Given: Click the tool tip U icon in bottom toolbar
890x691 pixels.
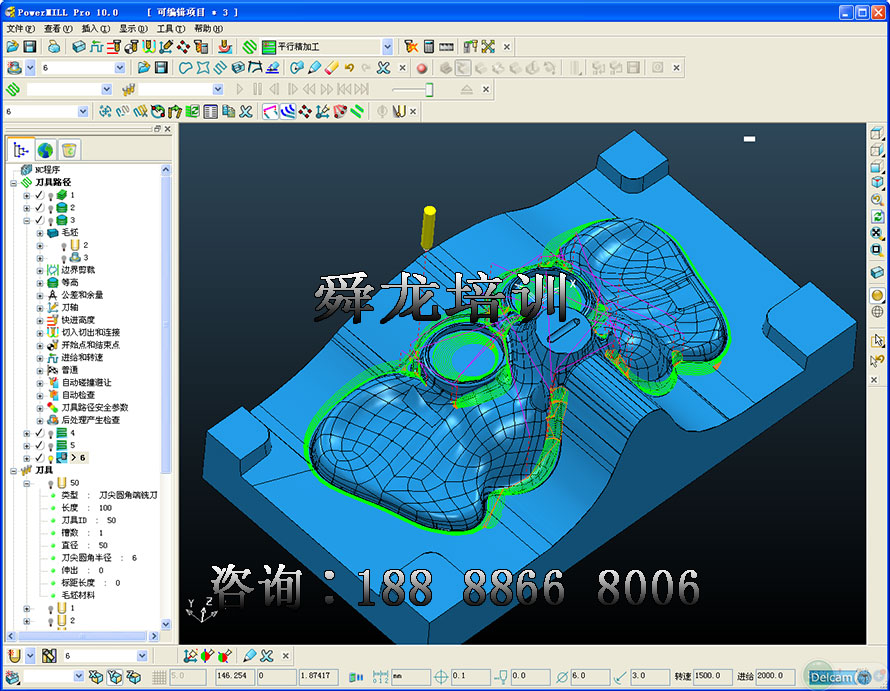Looking at the screenshot, I should coord(14,656).
